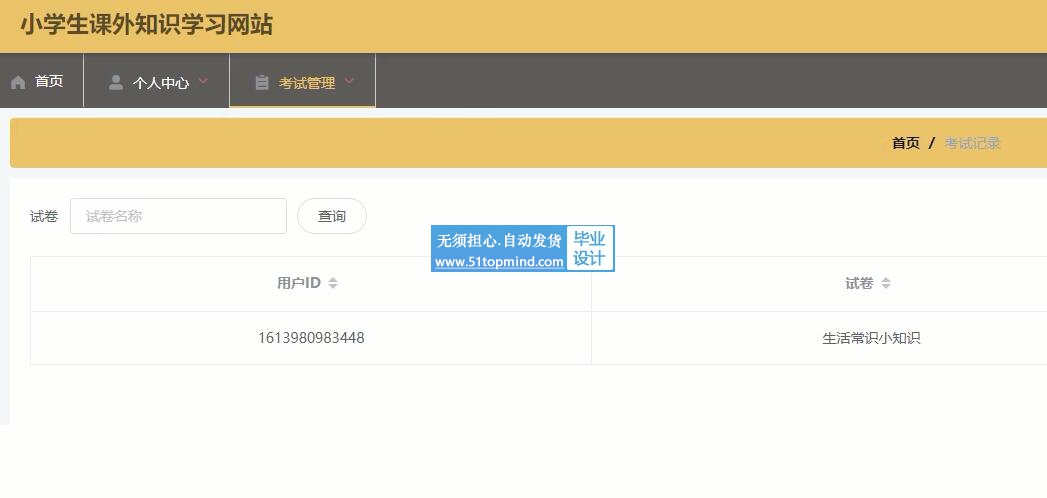The height and width of the screenshot is (498, 1047).
Task: Click the 查询 search button
Action: (332, 216)
